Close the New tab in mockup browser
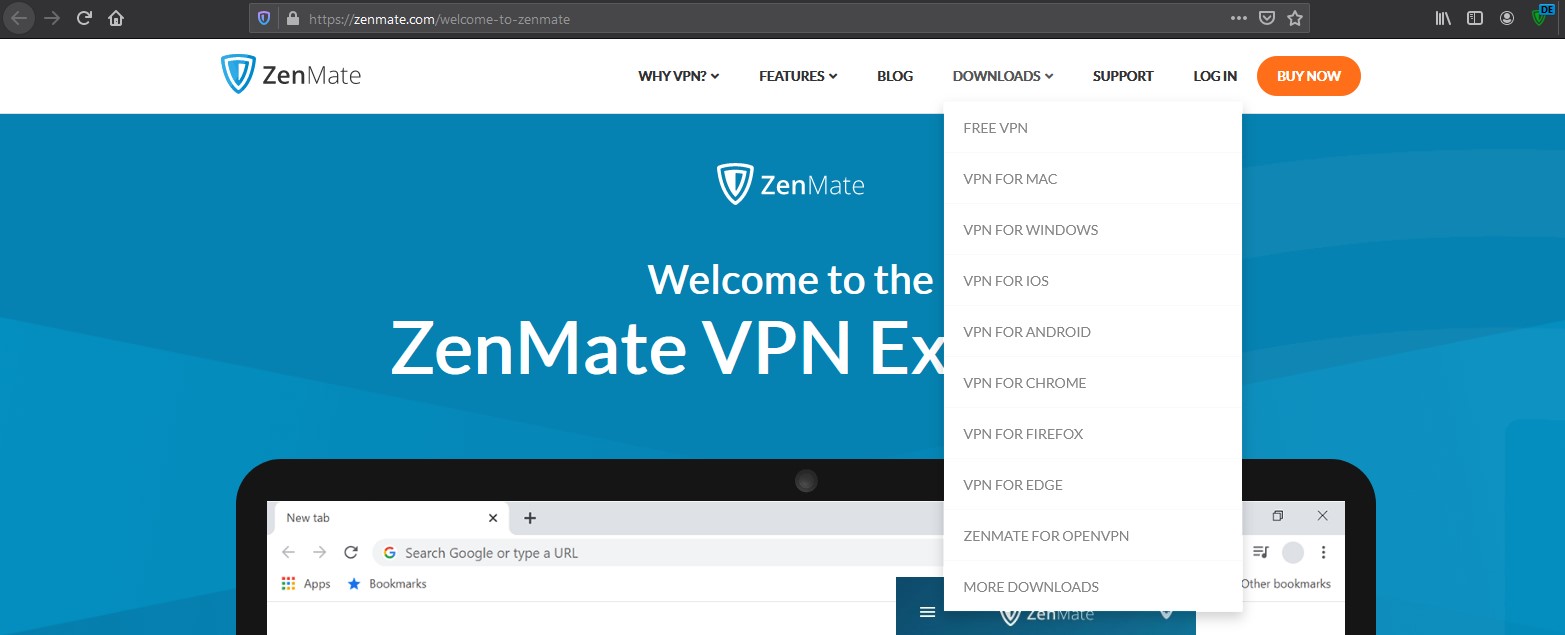Screen dimensions: 1565x635 pyautogui.click(x=493, y=518)
